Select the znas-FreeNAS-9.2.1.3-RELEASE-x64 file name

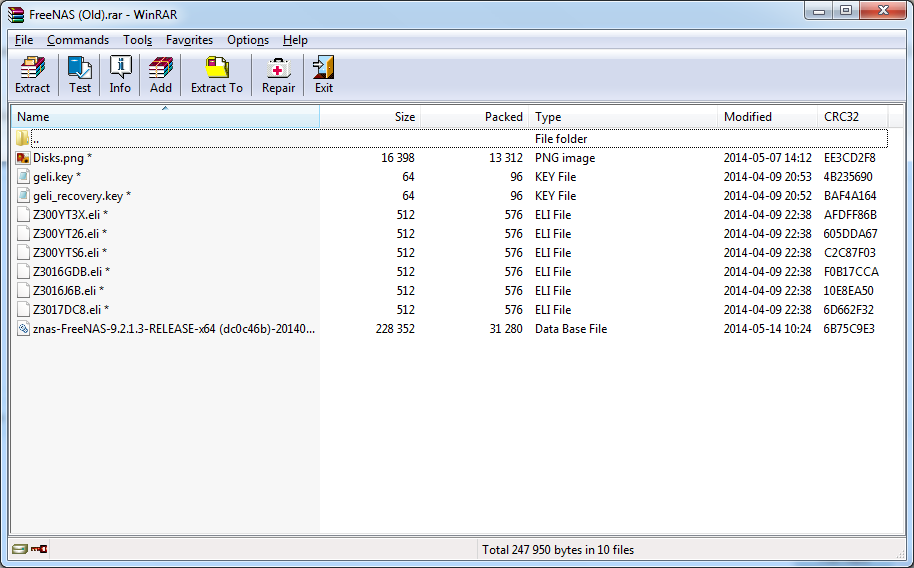[x=174, y=329]
